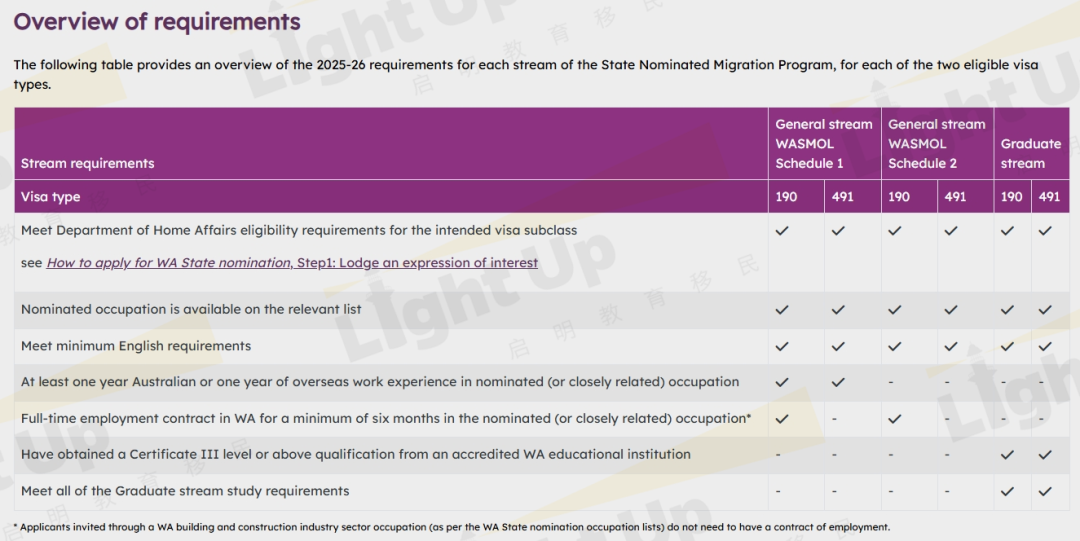This screenshot has width=1080, height=541.
Task: Select the Graduate stream column header
Action: click(x=1030, y=153)
